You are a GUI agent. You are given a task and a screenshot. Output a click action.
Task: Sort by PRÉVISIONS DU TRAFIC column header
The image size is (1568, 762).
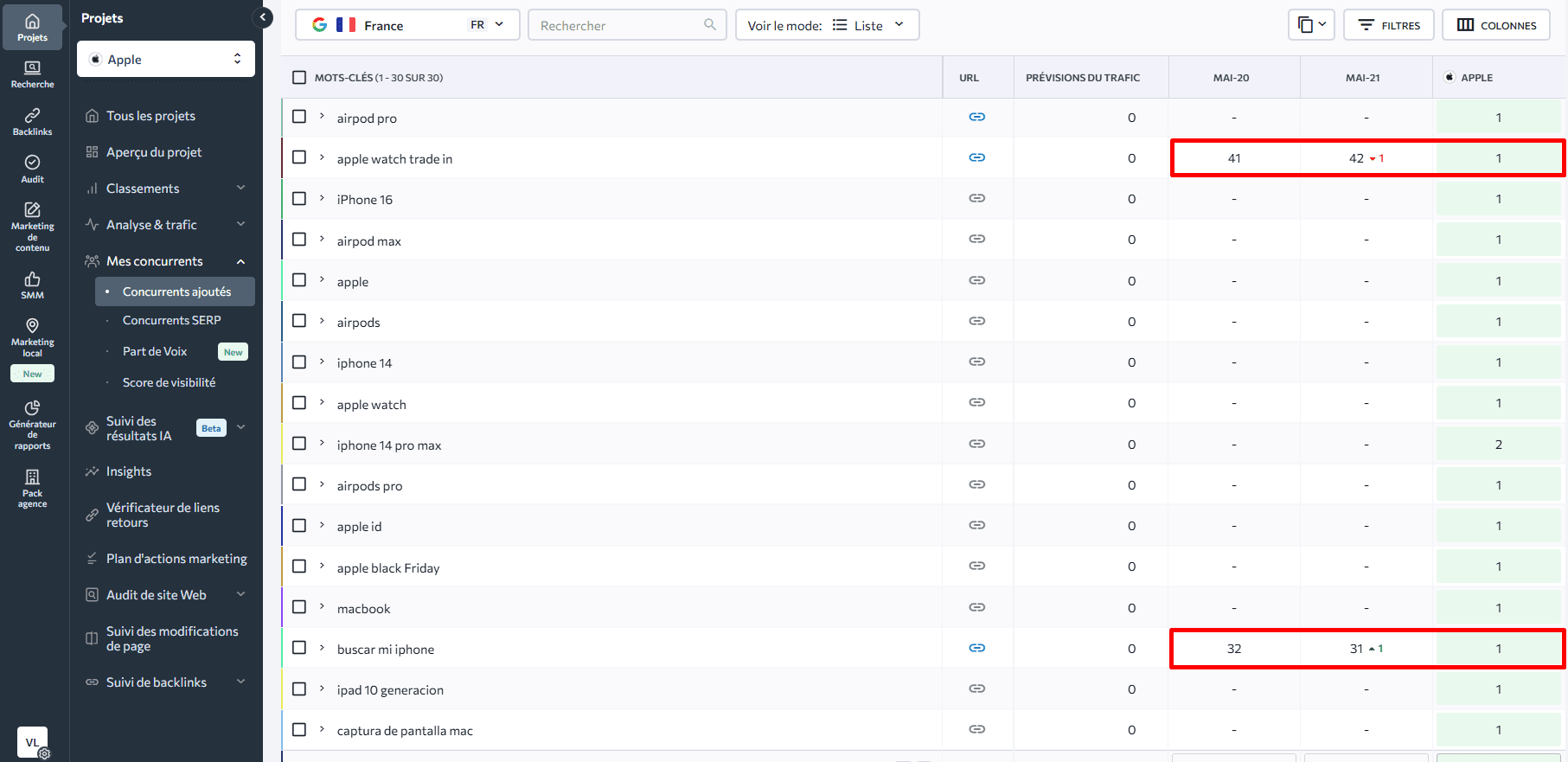[1083, 78]
